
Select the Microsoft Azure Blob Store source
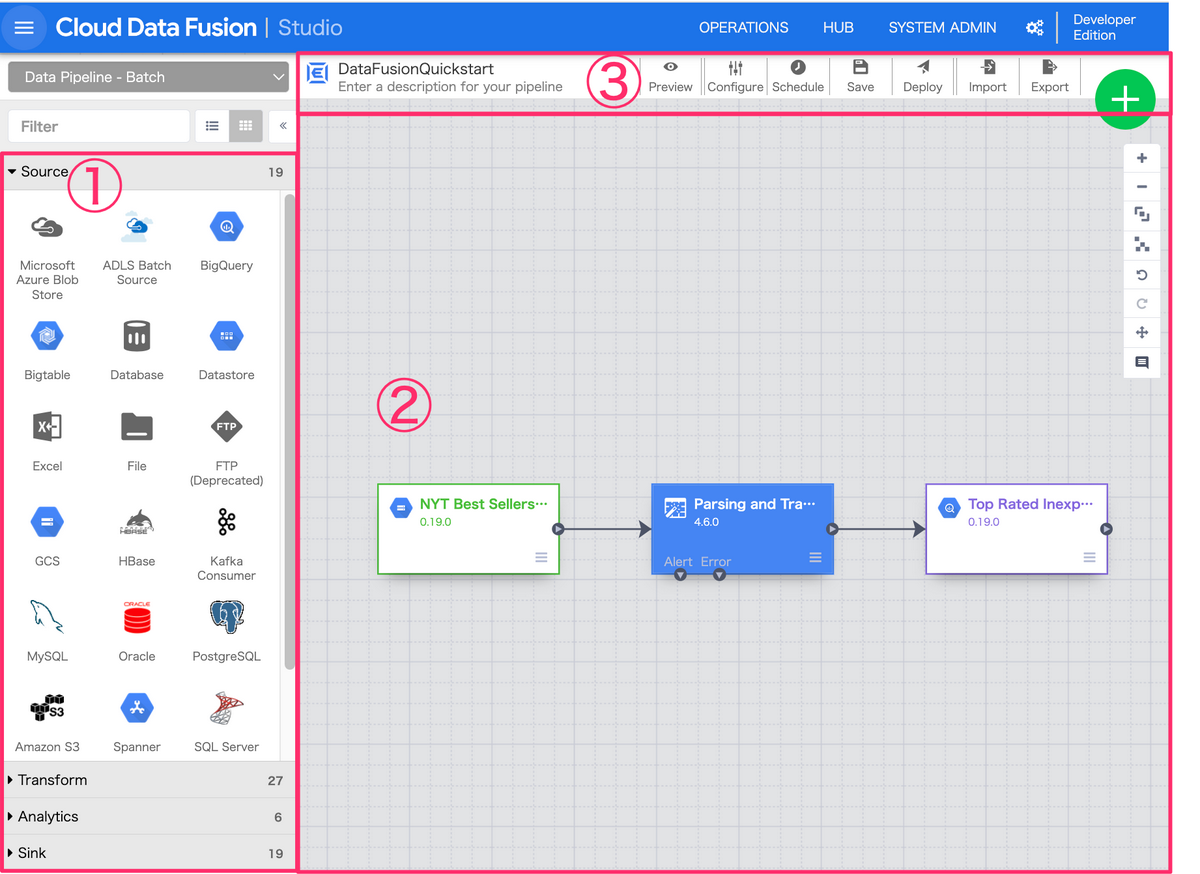click(x=47, y=256)
